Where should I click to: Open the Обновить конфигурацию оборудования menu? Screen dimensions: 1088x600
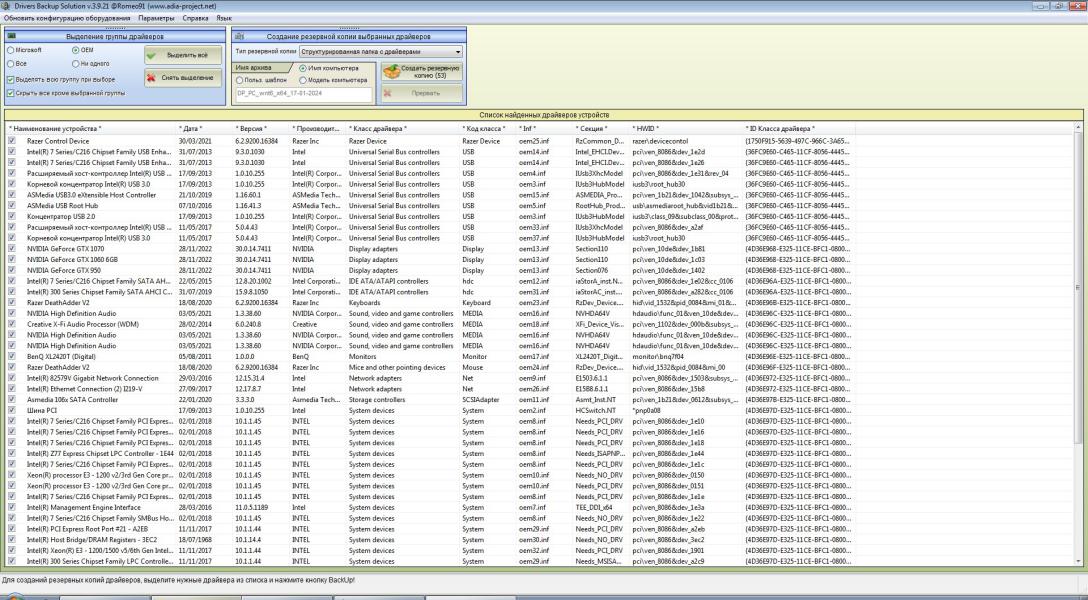[x=67, y=18]
